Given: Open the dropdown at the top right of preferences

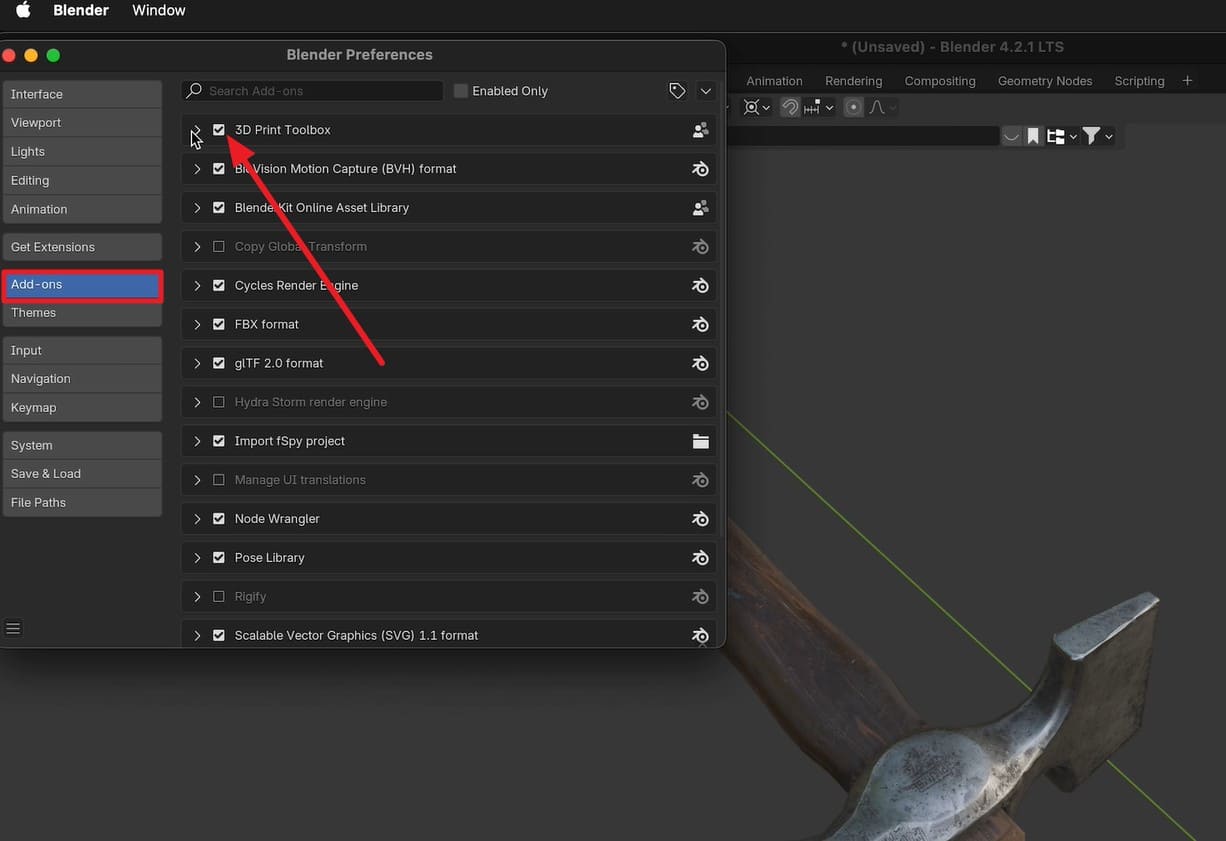Looking at the screenshot, I should click(706, 90).
